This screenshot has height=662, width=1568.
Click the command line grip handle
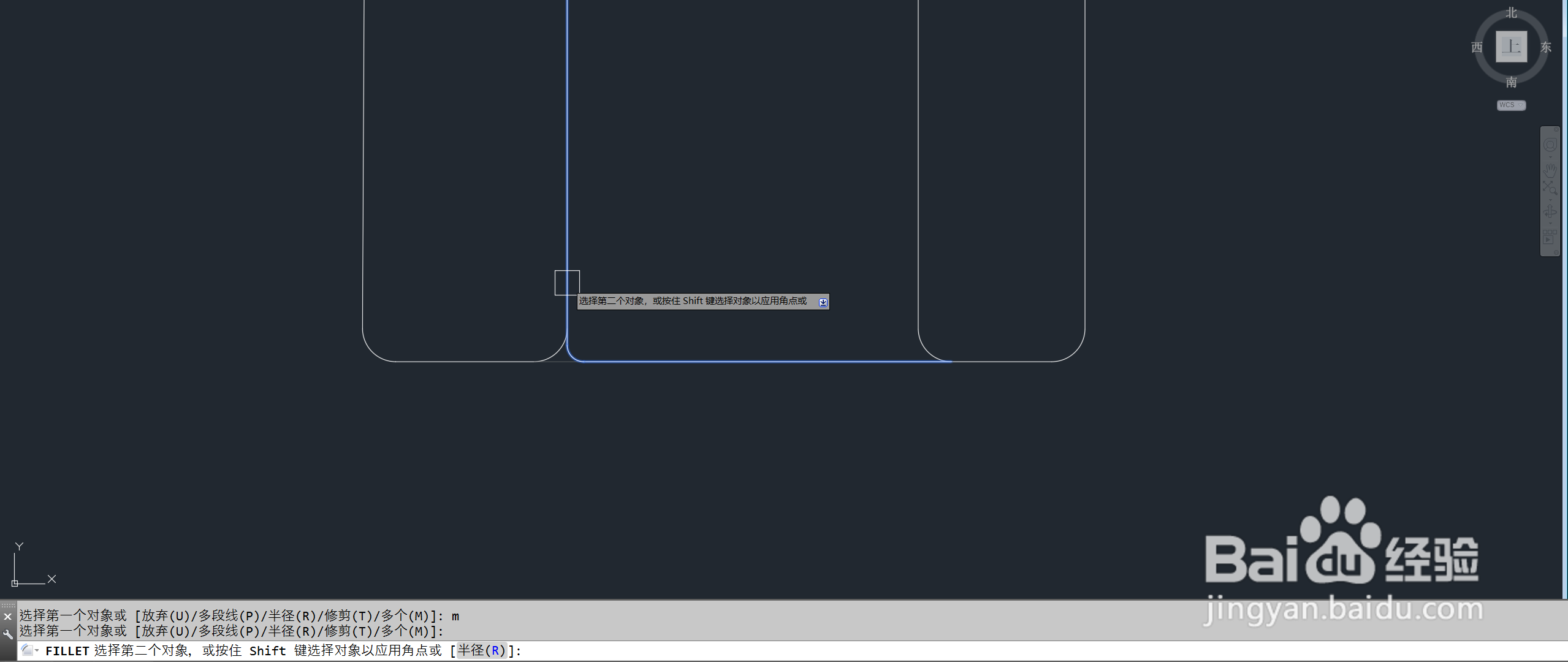[x=8, y=605]
